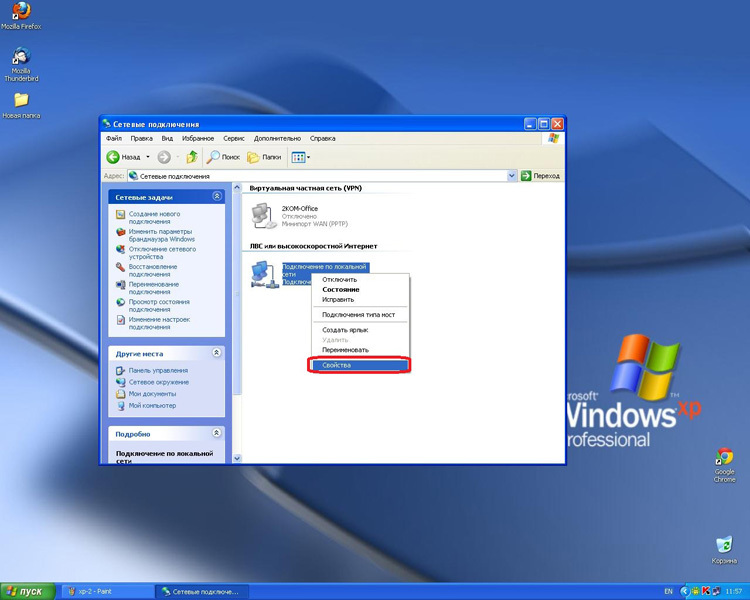Choose Исправить in the context menu
Viewport: 750px width, 600px height.
tap(360, 300)
